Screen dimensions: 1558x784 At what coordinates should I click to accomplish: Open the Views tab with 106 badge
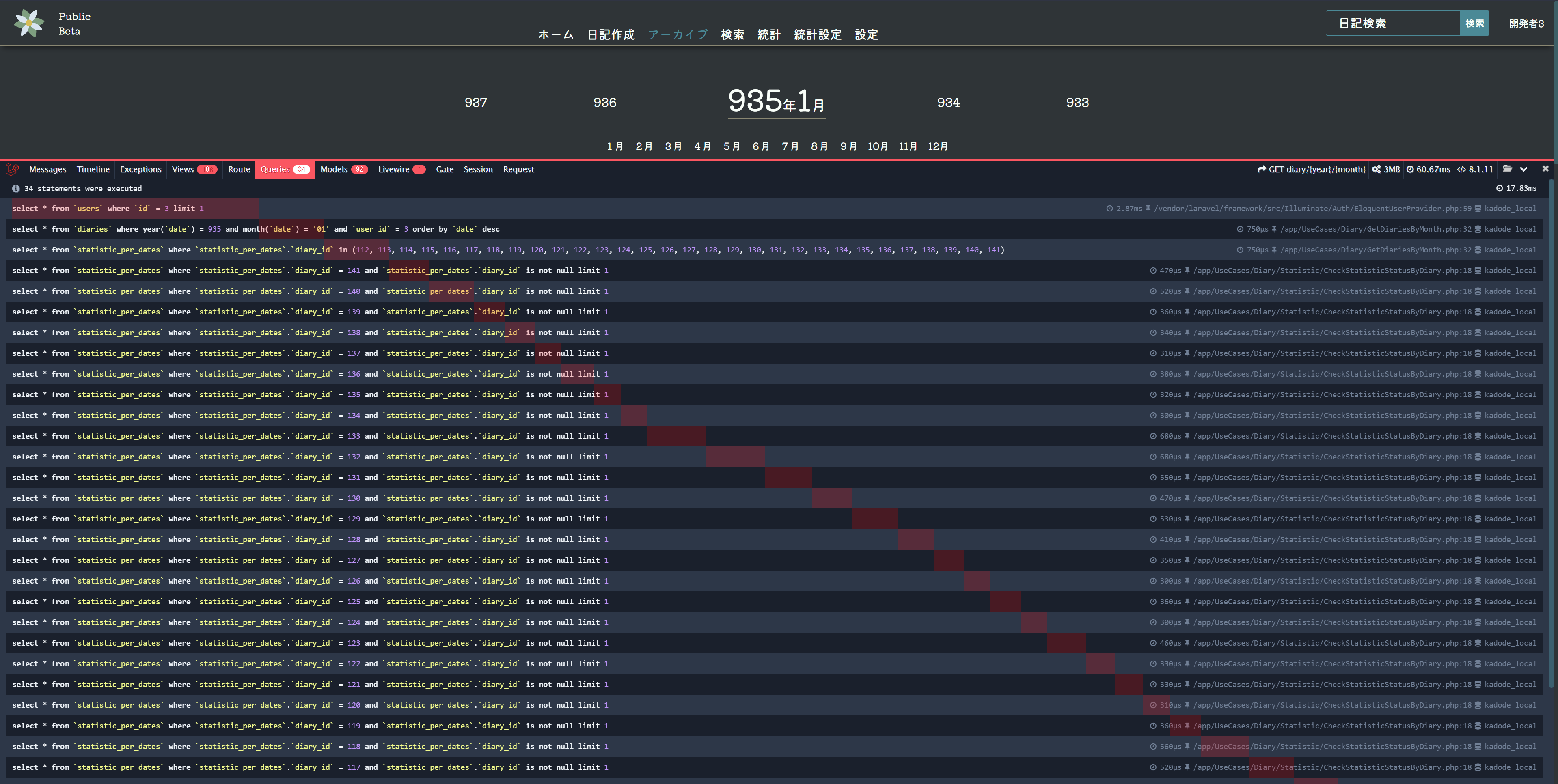(x=194, y=170)
